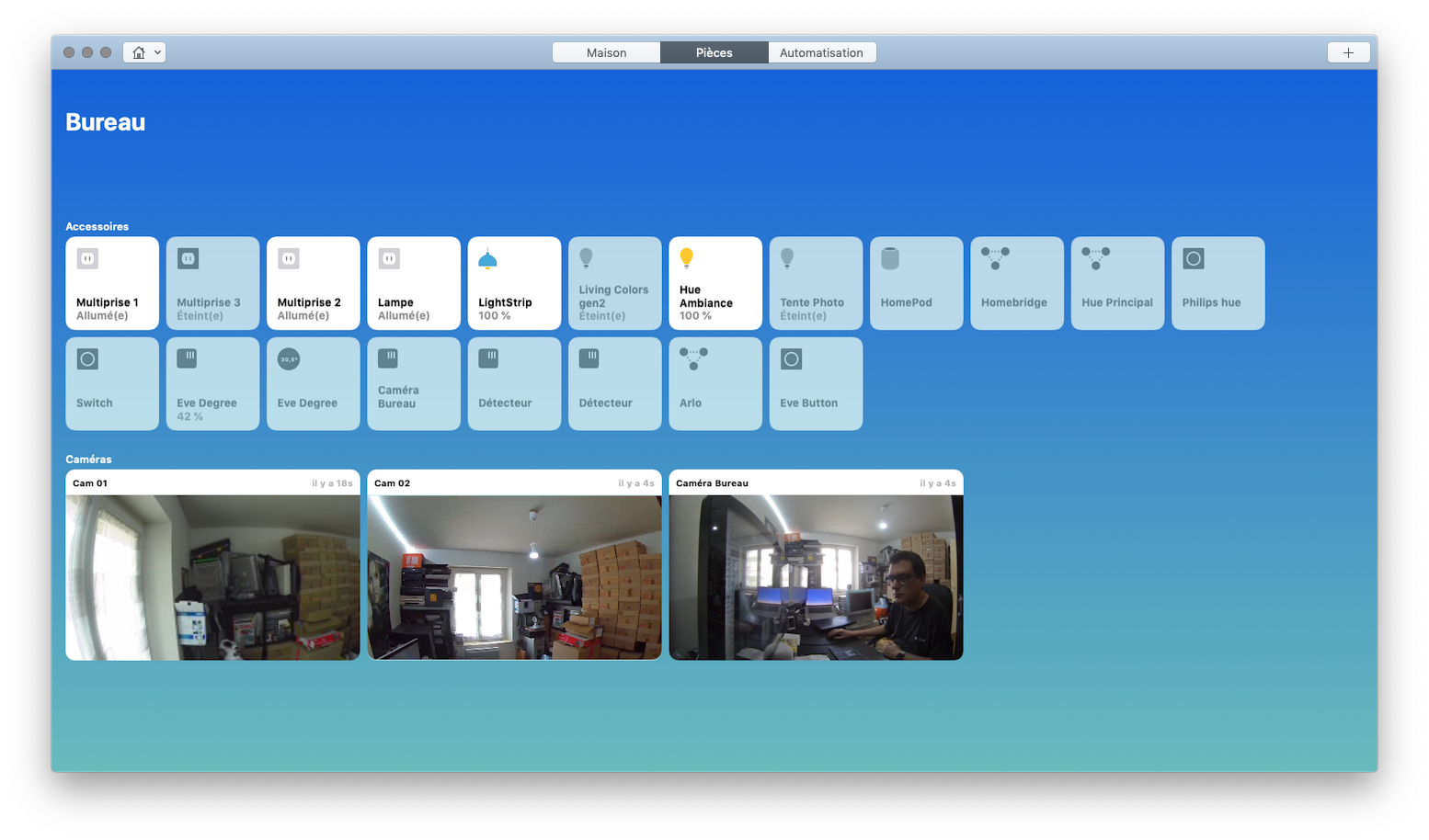Click the Philips hue accessory icon
This screenshot has height=840, width=1429.
pos(1194,259)
